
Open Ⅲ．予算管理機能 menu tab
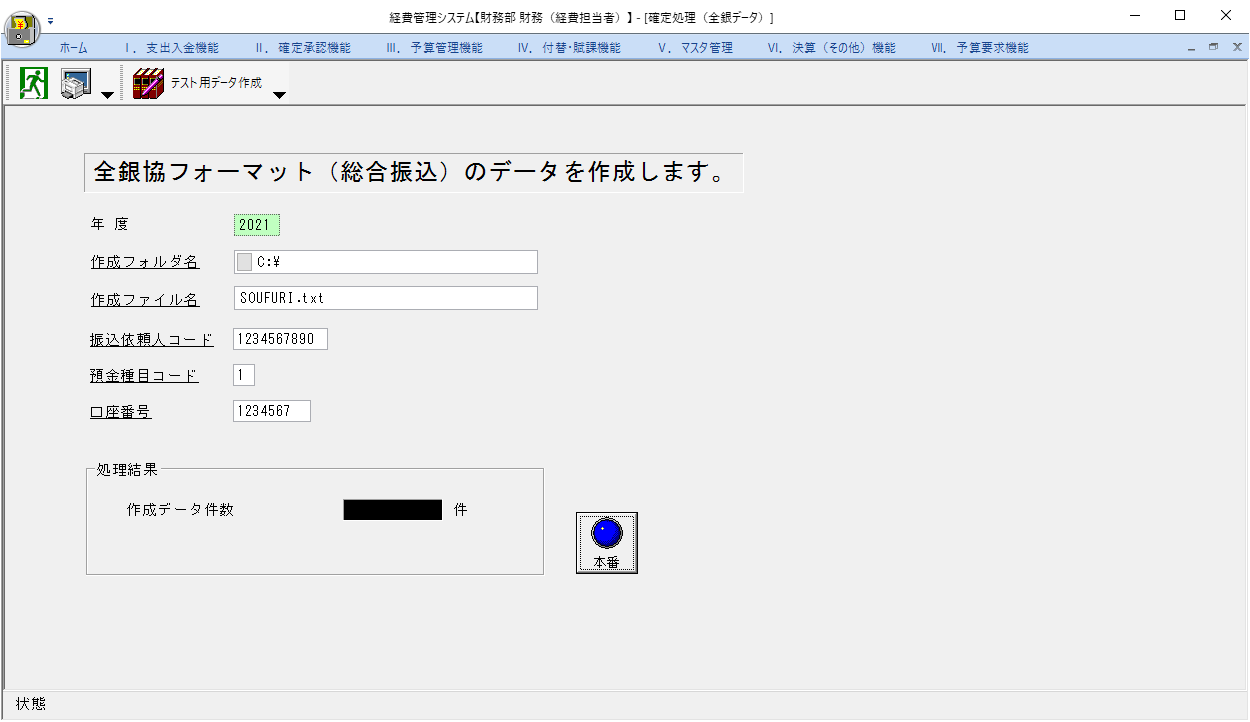coord(434,48)
